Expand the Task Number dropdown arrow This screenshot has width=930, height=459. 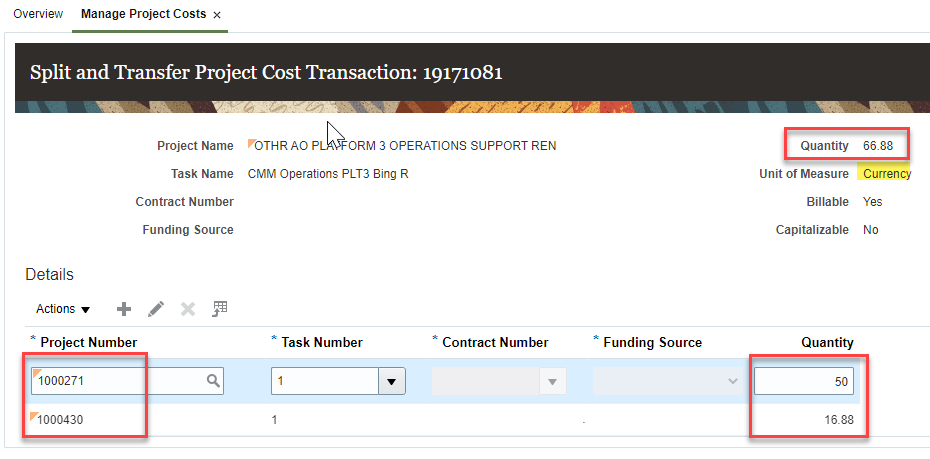click(x=392, y=381)
